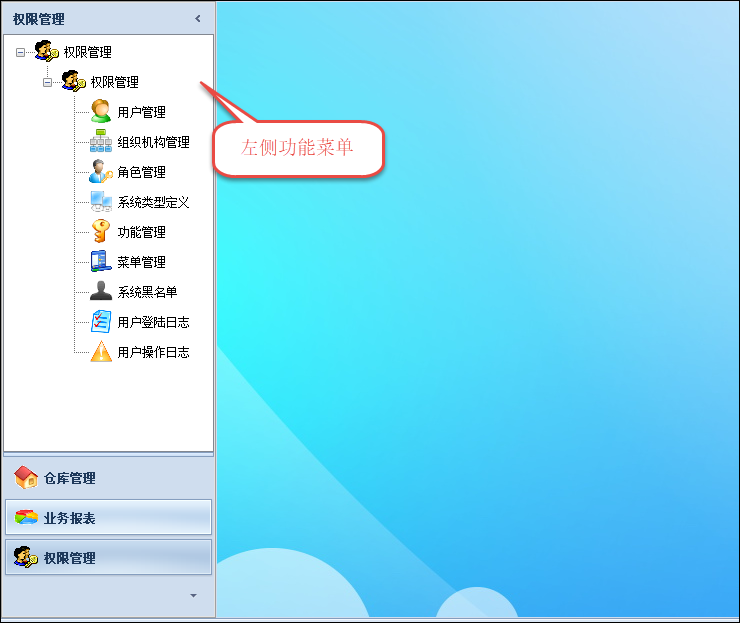
Task: Click the 用户操作日志 warning triangle icon
Action: coord(101,352)
